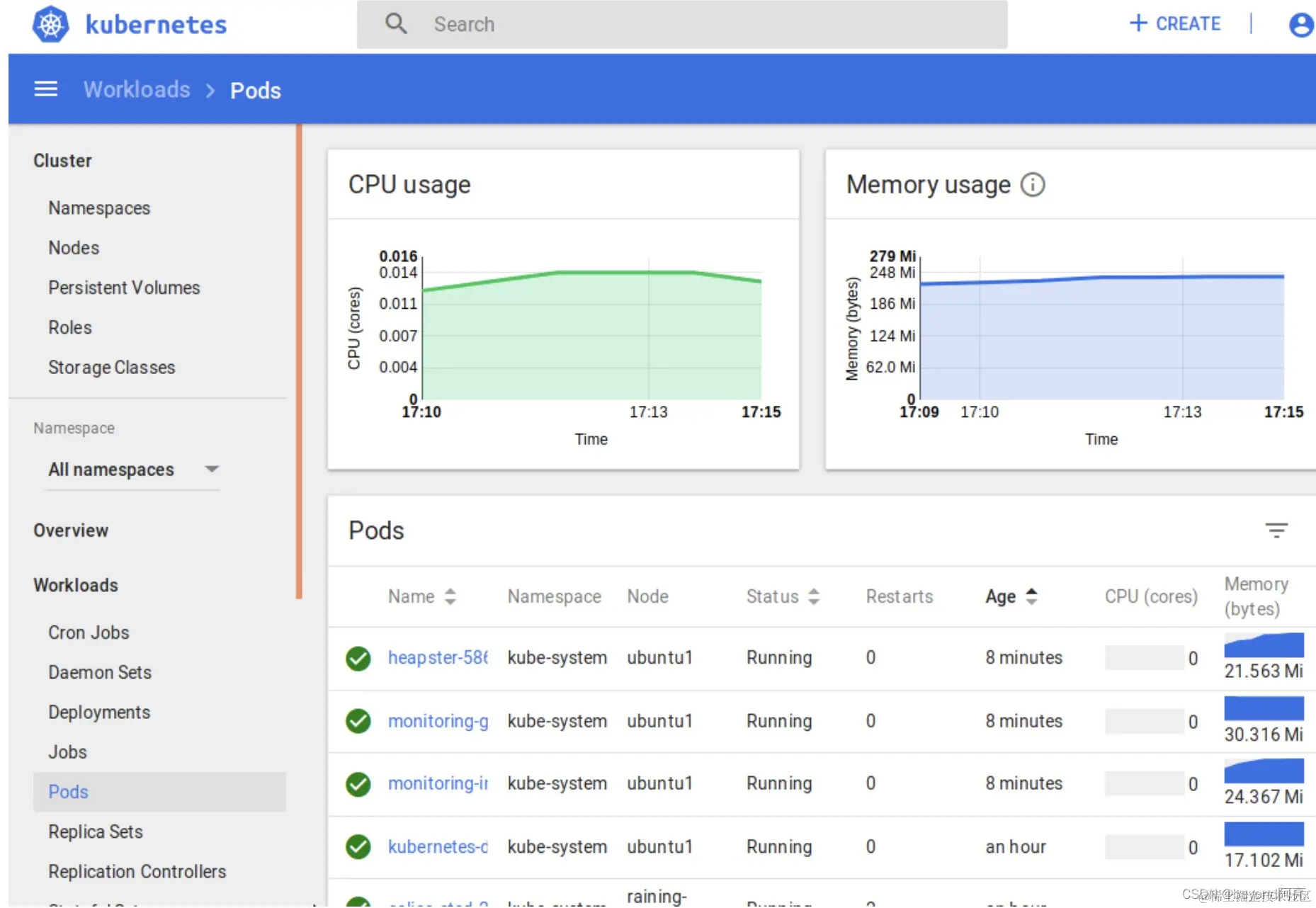Click the CREATE button

[x=1175, y=23]
